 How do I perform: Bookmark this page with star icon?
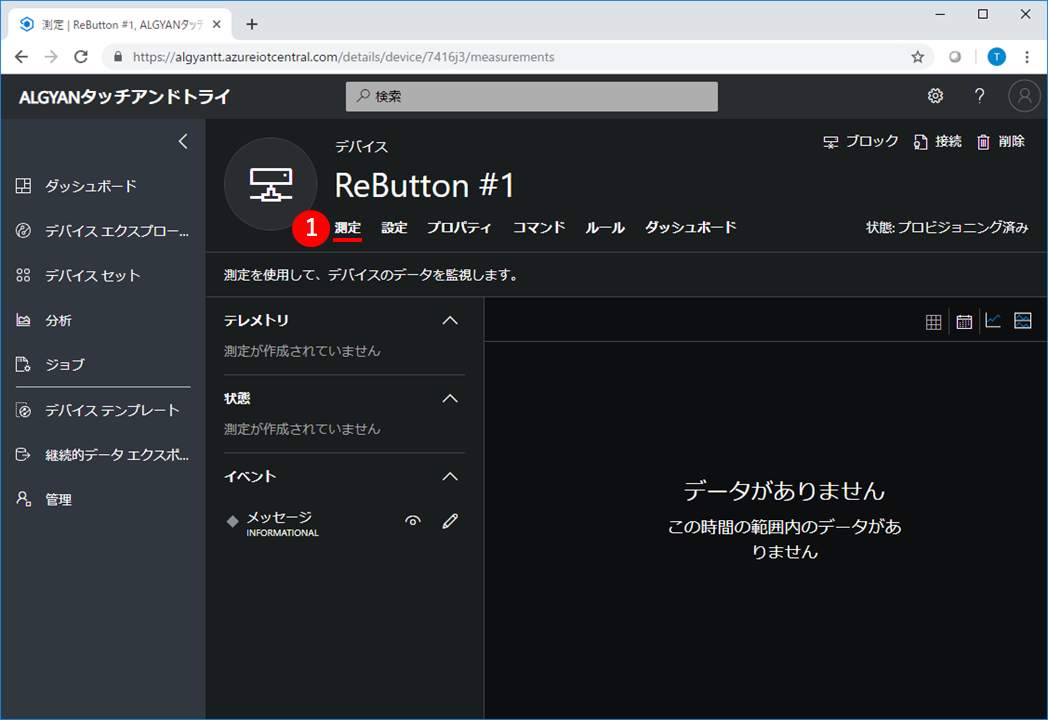(x=918, y=57)
